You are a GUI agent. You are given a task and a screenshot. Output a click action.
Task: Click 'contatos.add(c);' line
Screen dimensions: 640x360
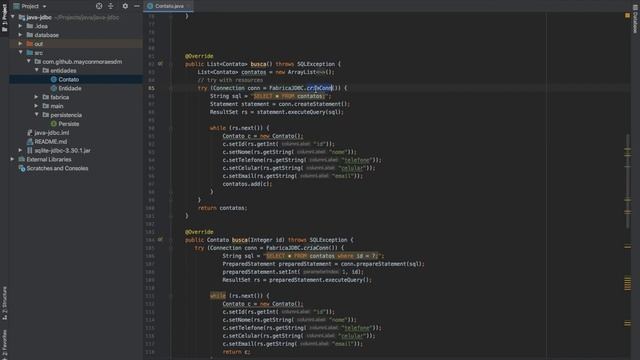tap(247, 184)
